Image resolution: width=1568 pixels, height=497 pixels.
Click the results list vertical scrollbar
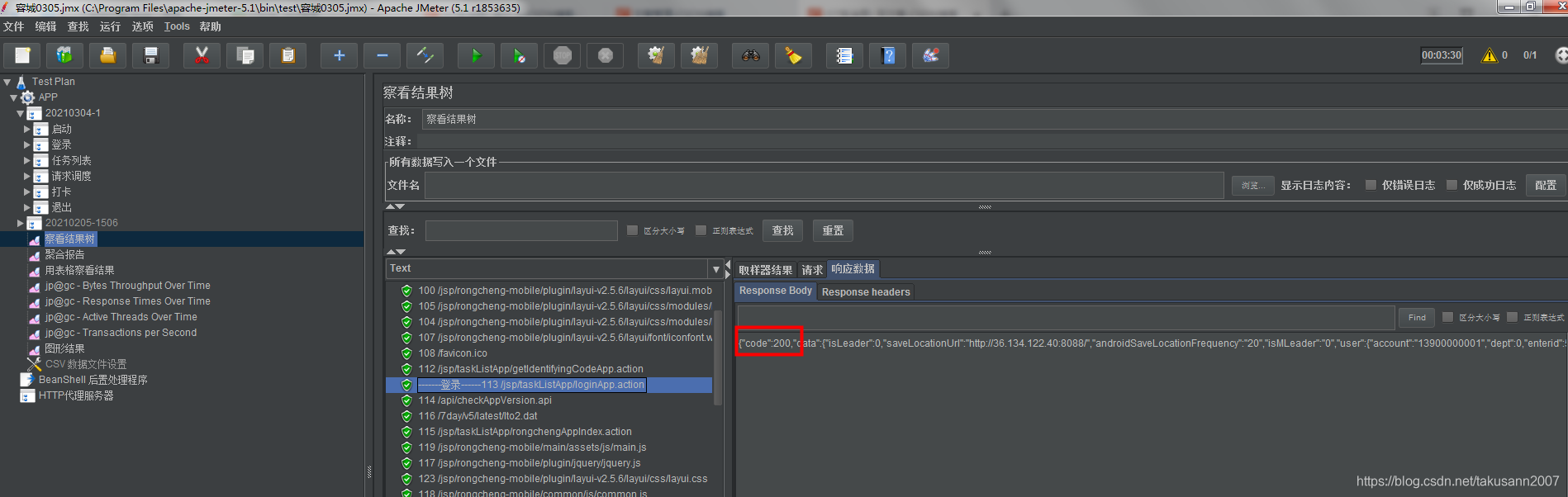(718, 357)
